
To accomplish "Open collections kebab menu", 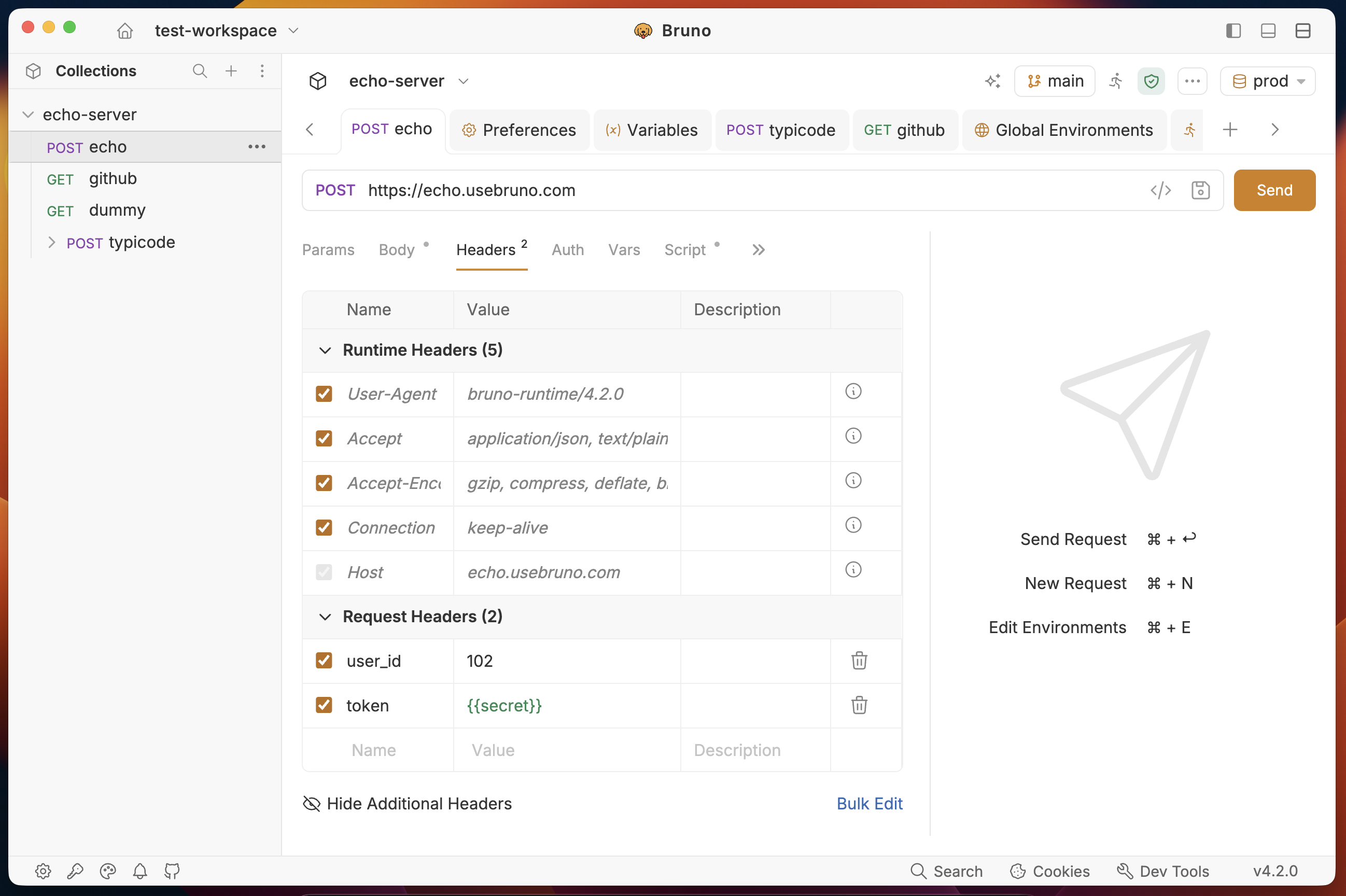I will coord(262,71).
